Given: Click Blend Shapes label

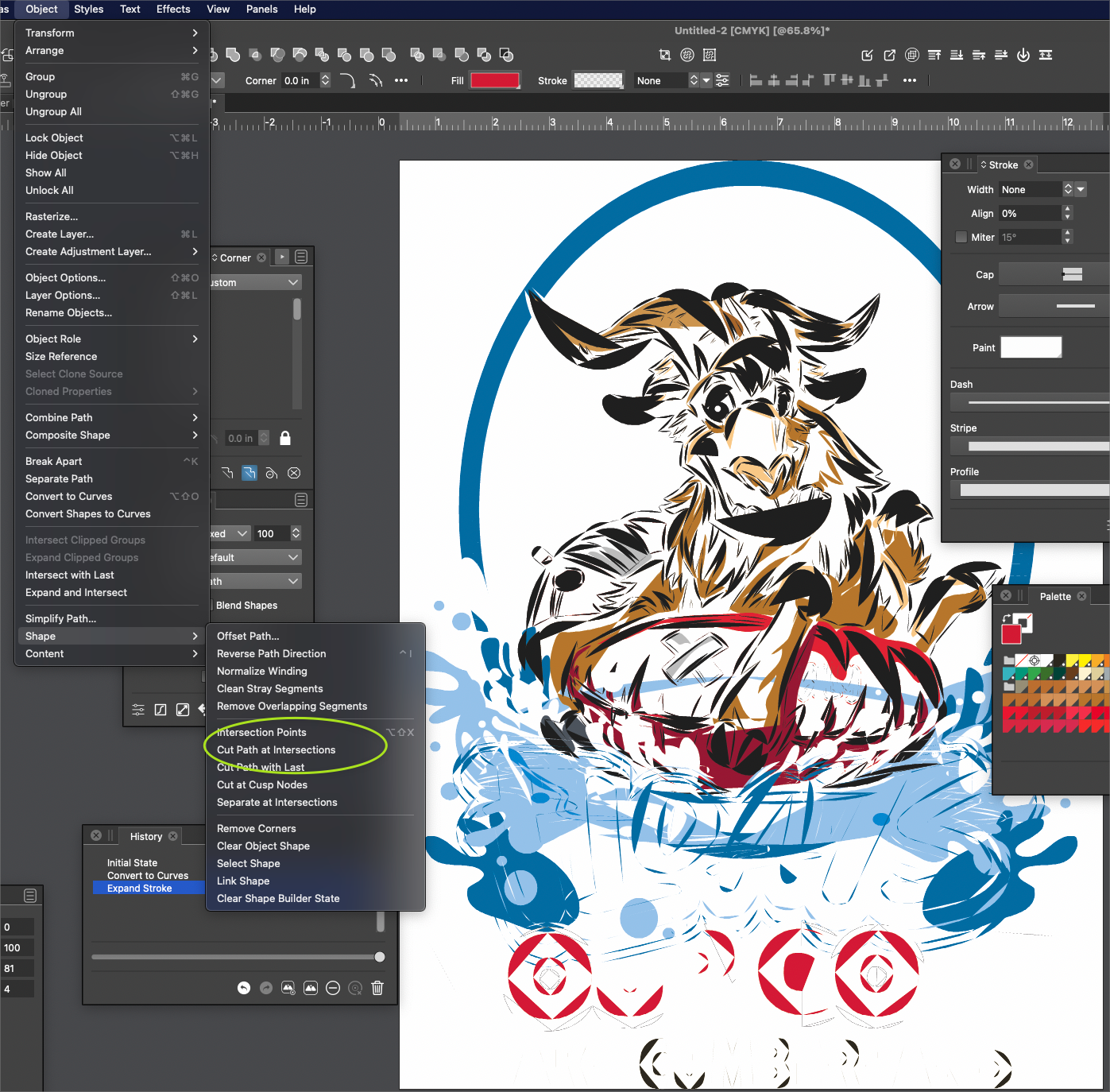Looking at the screenshot, I should pos(246,605).
